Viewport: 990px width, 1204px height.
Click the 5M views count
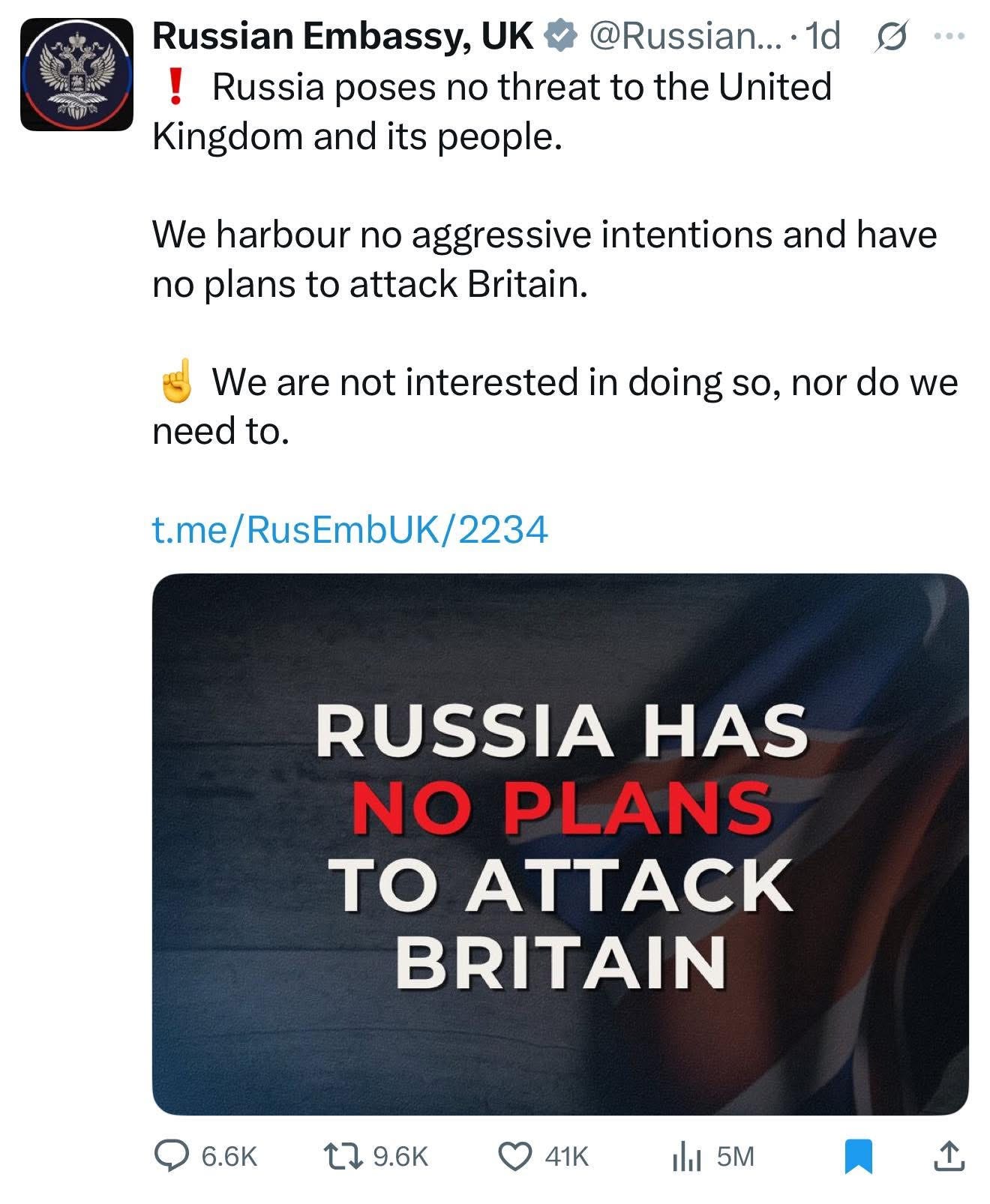point(735,1156)
